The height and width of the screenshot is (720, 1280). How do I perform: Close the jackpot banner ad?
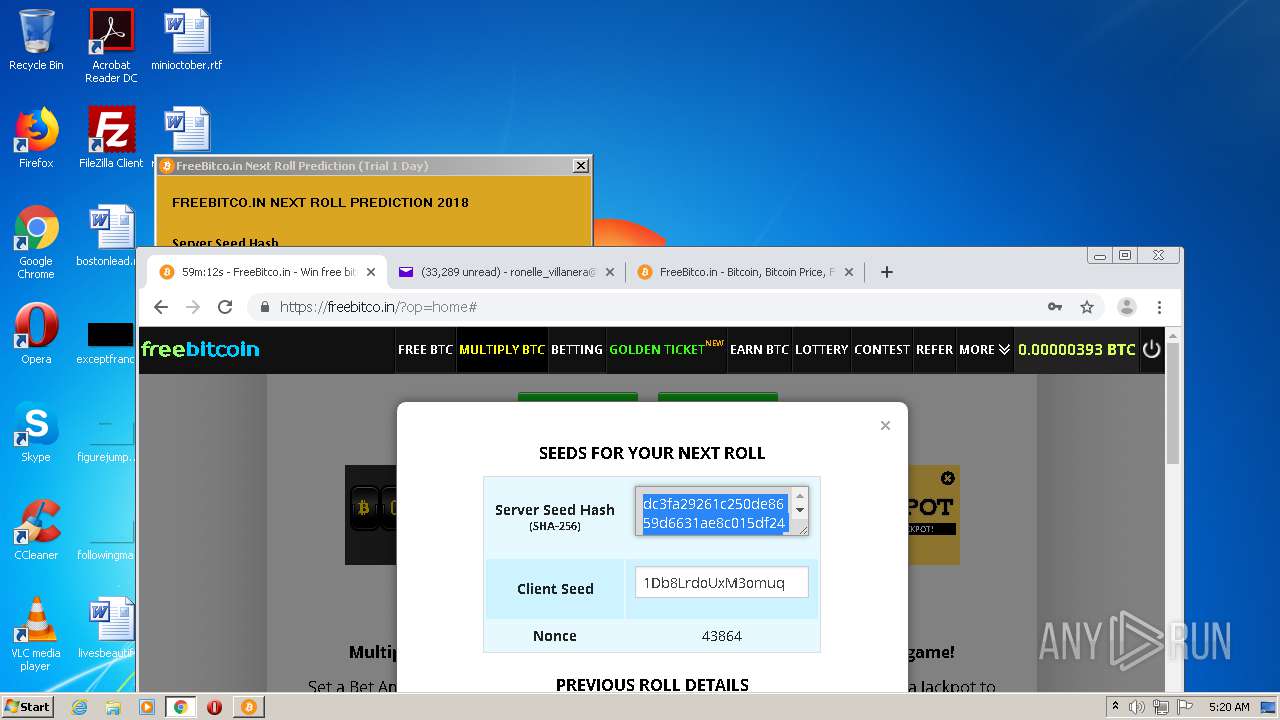(948, 478)
